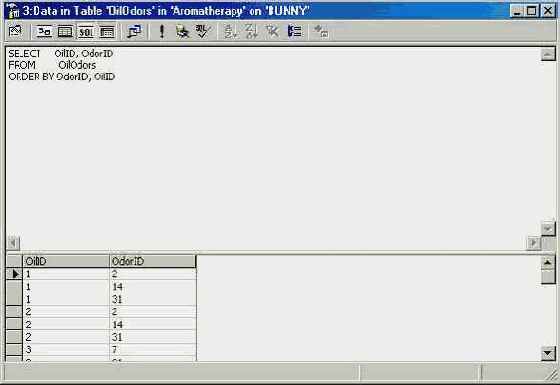Click OdorID cell 31 in the OilID 1 rows
Screen dimensions: 560x385
pos(152,299)
